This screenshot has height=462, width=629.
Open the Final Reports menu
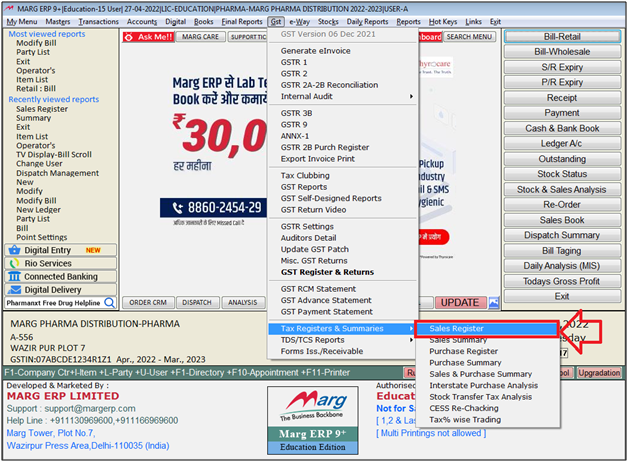242,22
